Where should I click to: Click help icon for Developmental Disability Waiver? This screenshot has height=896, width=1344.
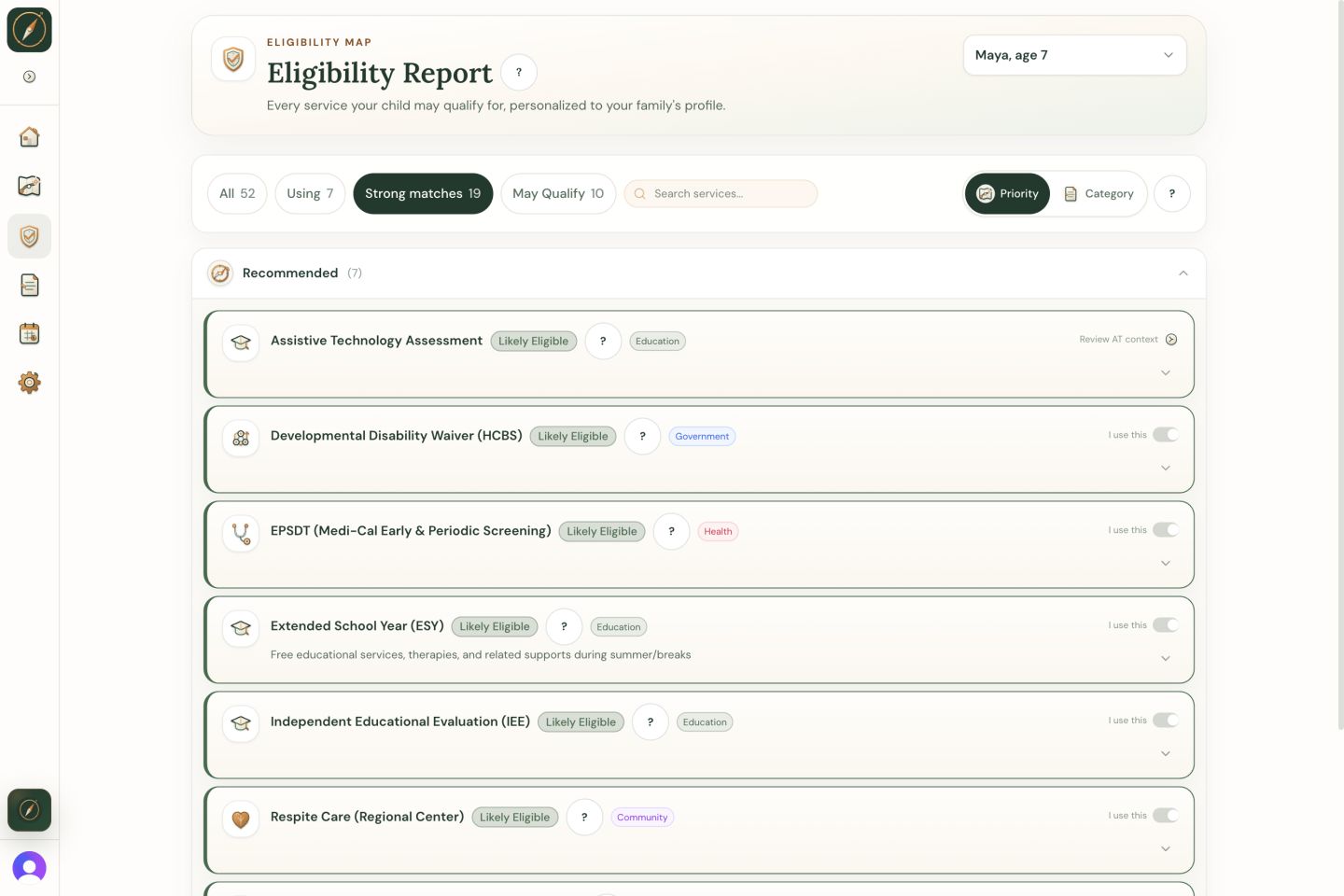[x=642, y=436]
